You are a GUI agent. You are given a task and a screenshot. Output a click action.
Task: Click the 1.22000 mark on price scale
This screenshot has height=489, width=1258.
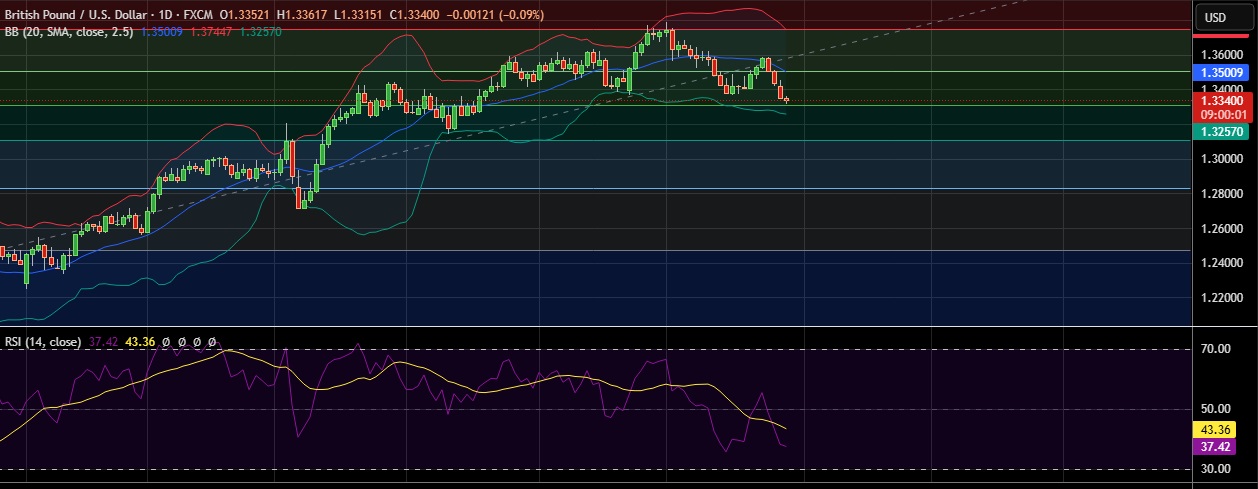click(1222, 298)
